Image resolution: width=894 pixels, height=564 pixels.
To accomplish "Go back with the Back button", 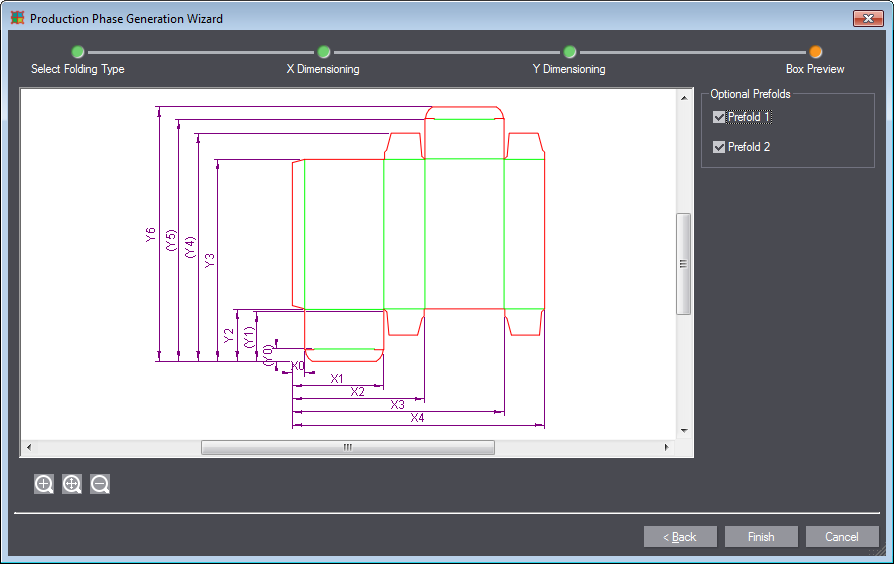I will (680, 537).
